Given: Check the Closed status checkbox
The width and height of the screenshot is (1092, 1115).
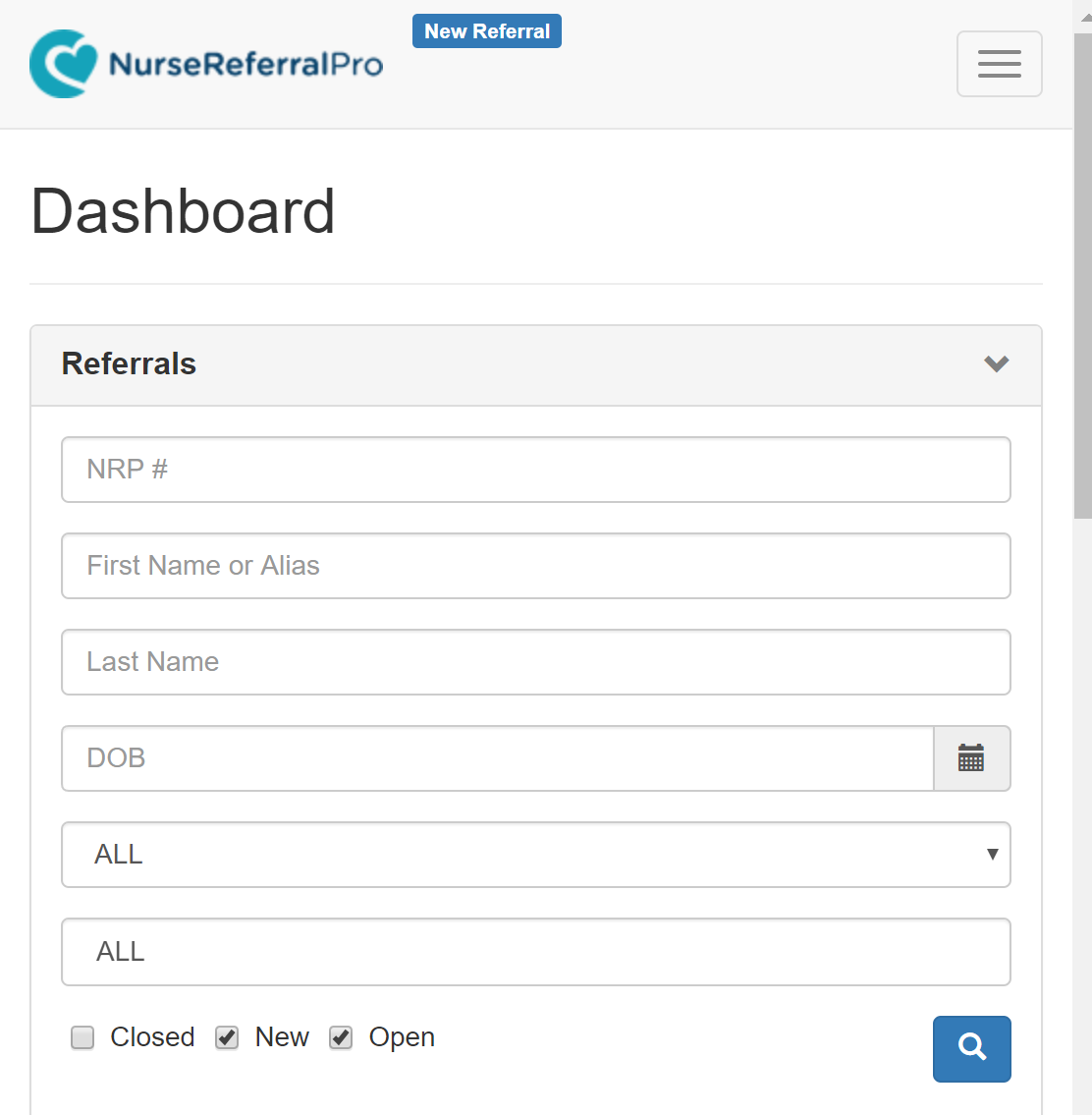Looking at the screenshot, I should pyautogui.click(x=82, y=1037).
